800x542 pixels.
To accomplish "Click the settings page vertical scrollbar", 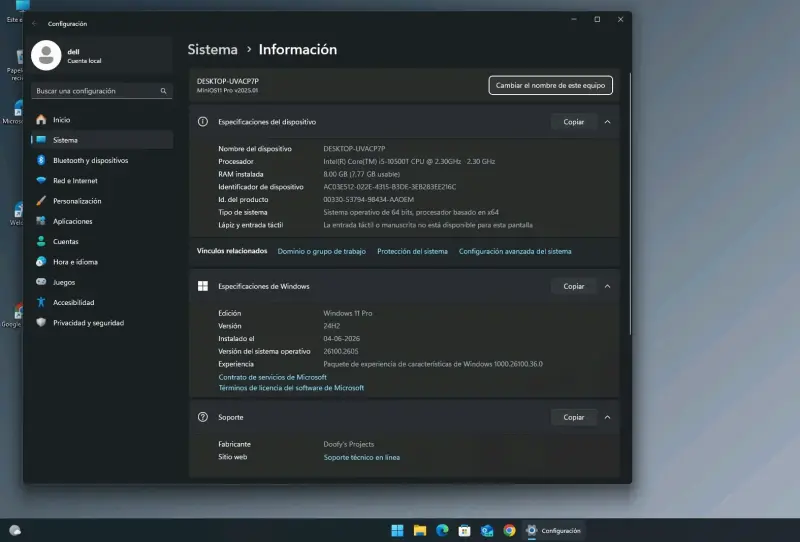I will click(x=630, y=204).
